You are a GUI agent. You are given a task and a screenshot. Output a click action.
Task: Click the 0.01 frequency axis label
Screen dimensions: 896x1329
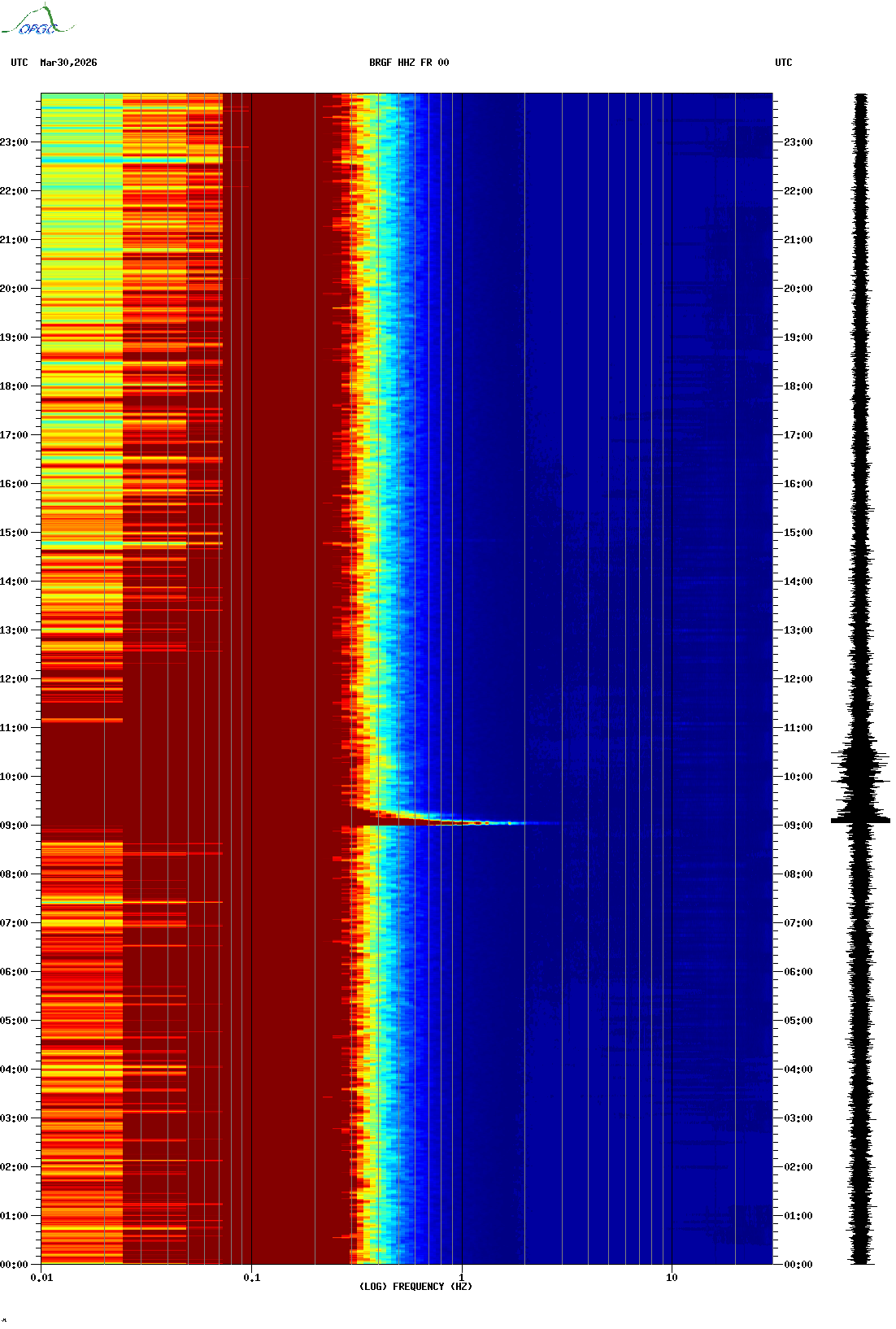(x=41, y=1278)
